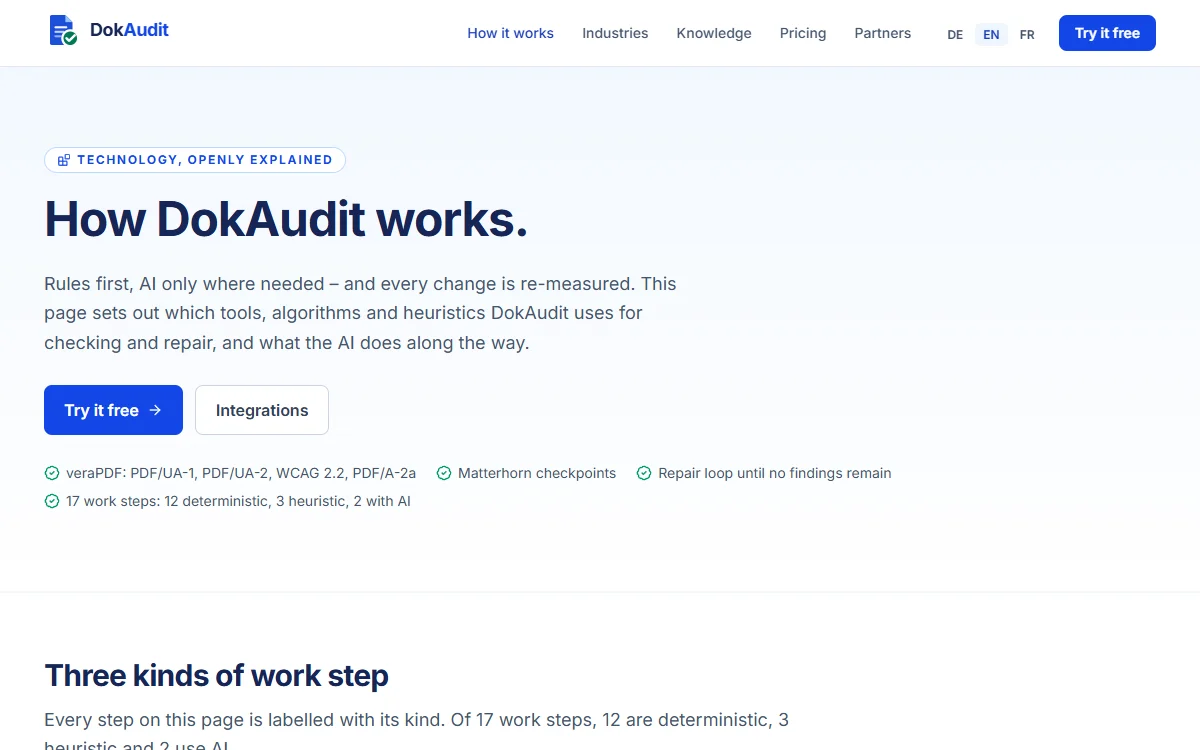
Task: Open the How it works page
Action: click(510, 33)
